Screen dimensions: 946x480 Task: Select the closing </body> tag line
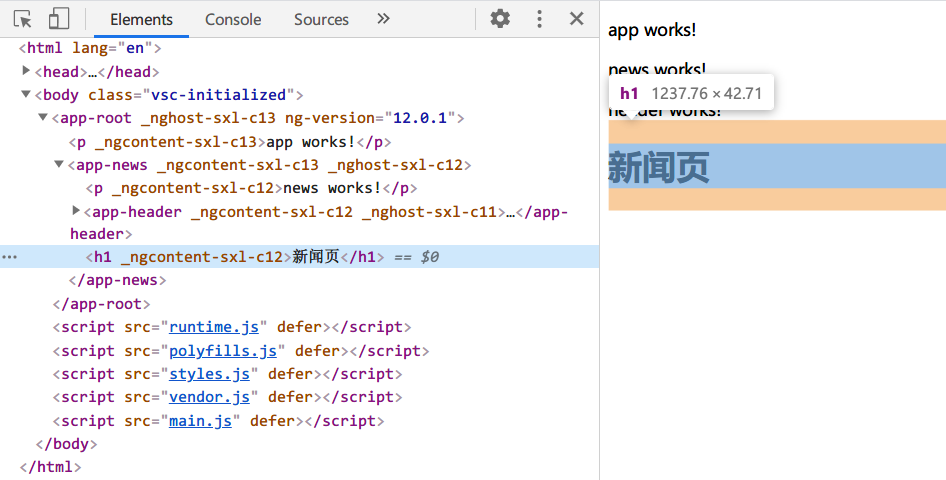66,444
